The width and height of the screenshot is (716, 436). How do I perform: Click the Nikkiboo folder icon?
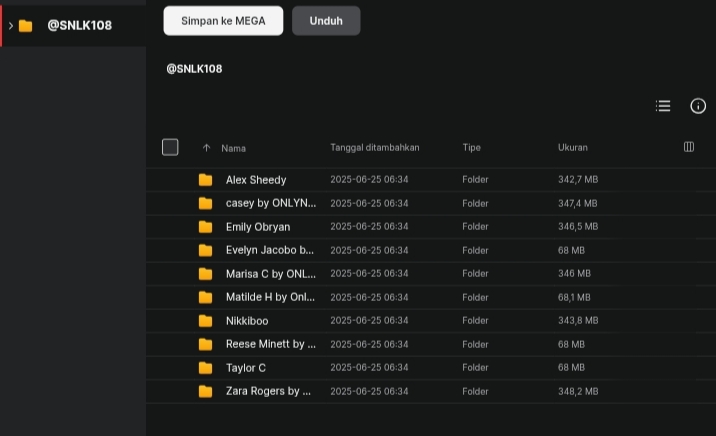(x=205, y=321)
